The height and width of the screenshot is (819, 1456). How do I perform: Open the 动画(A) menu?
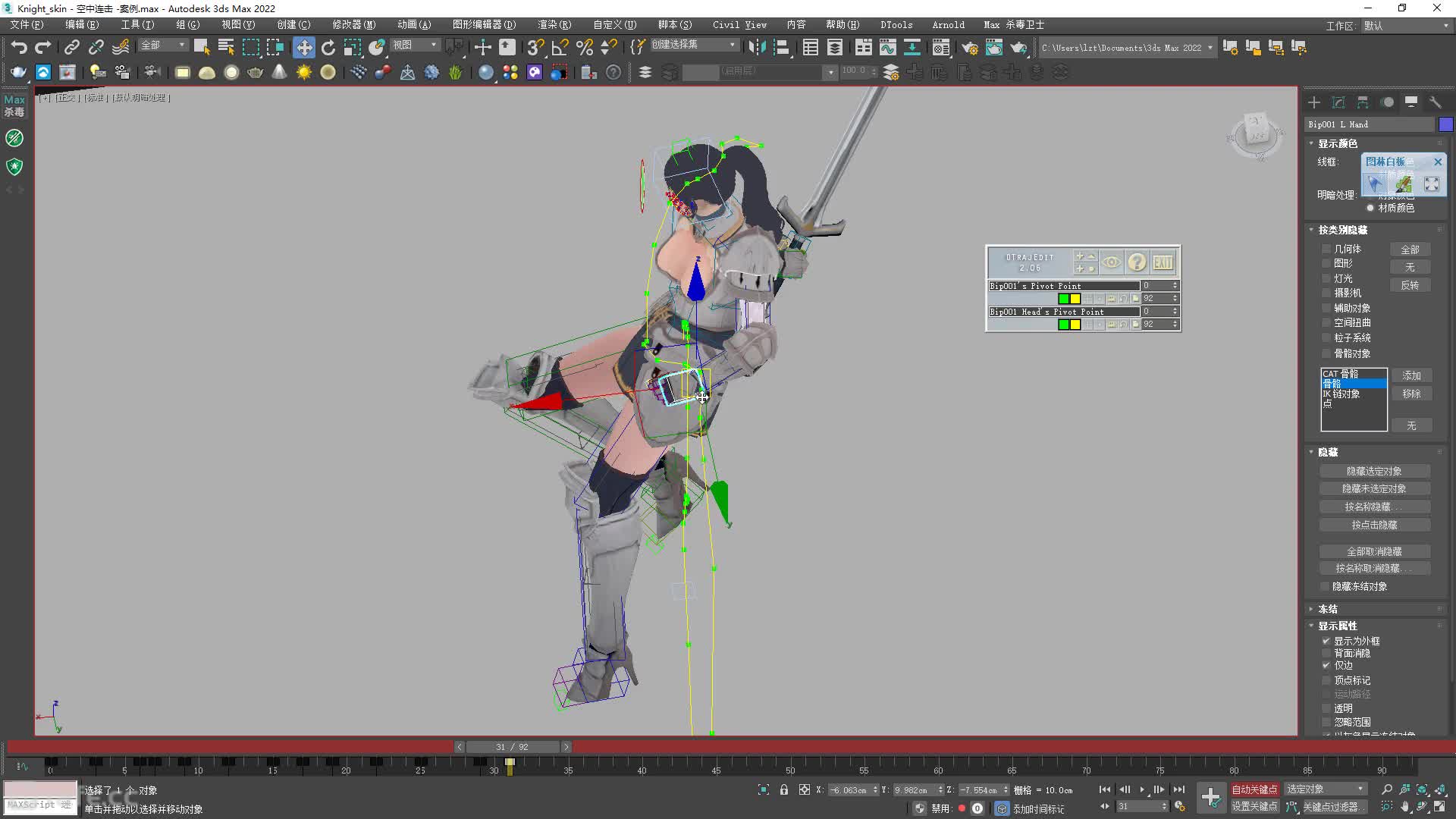click(x=414, y=25)
